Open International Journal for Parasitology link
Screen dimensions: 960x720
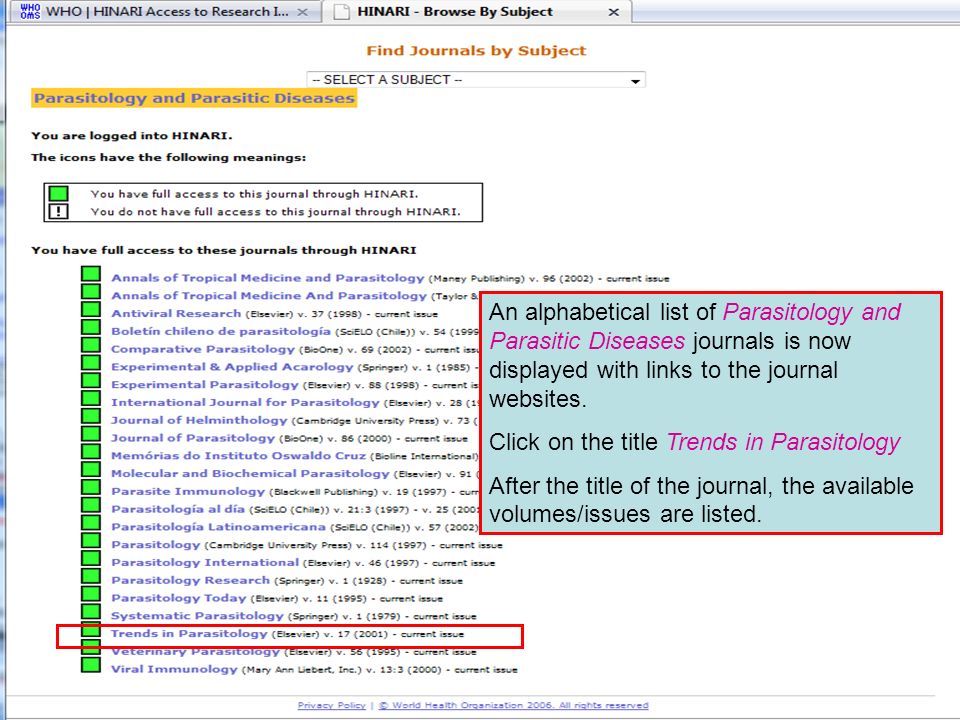tap(246, 402)
